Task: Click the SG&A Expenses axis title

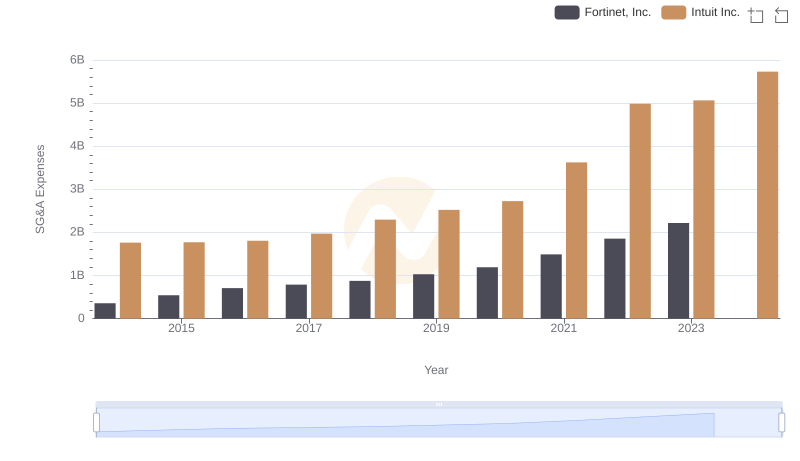Action: (x=40, y=189)
